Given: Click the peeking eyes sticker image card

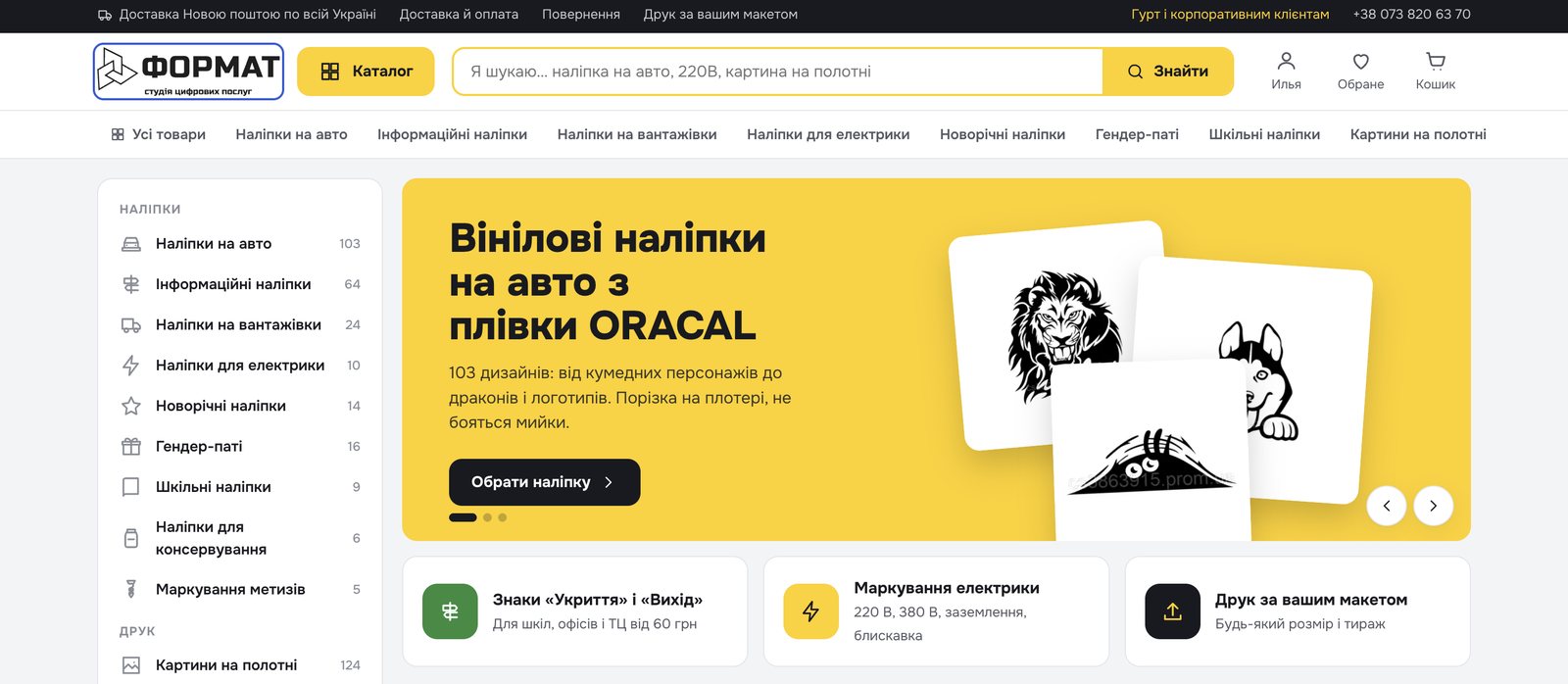Looking at the screenshot, I should 1150,451.
